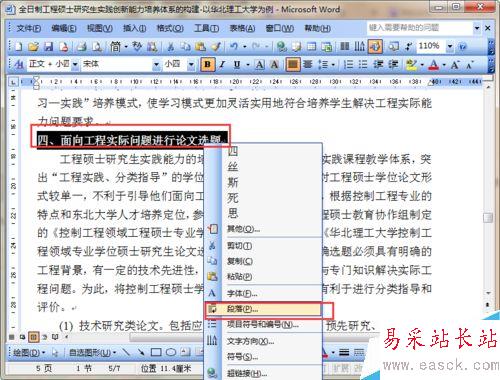Viewport: 500px width, 380px height.
Task: Click the Insert Table toolbar icon
Action: (312, 47)
